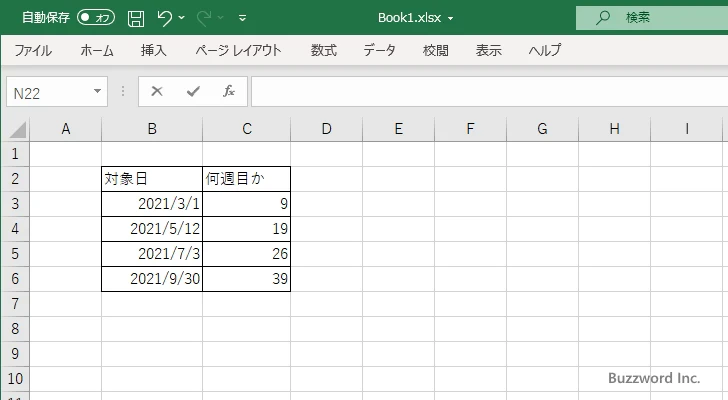Select the cell containing 2021/3/1
This screenshot has height=400, width=728.
pyautogui.click(x=152, y=204)
